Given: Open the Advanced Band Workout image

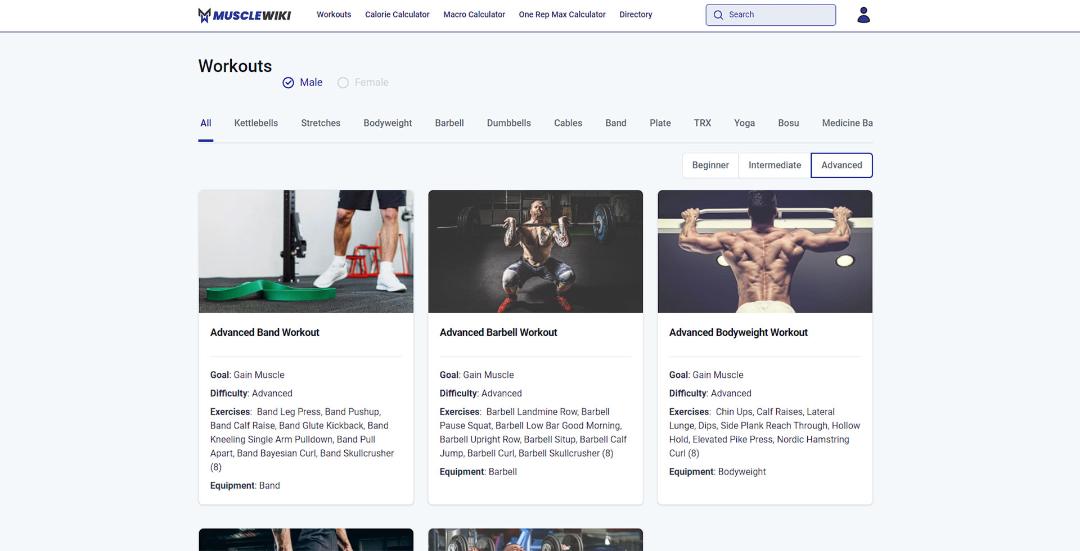Looking at the screenshot, I should (306, 251).
